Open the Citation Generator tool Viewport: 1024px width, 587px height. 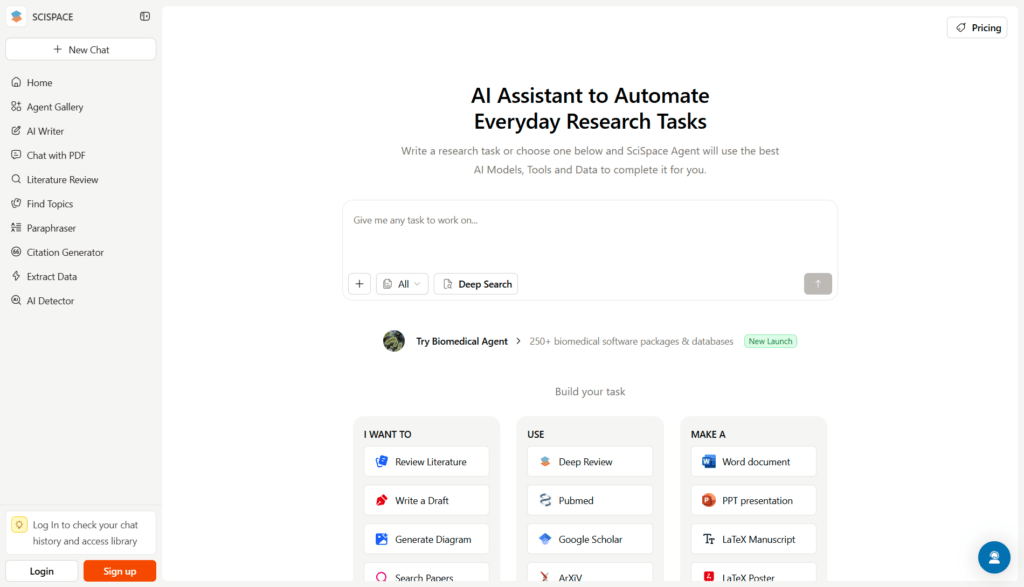pyautogui.click(x=65, y=253)
